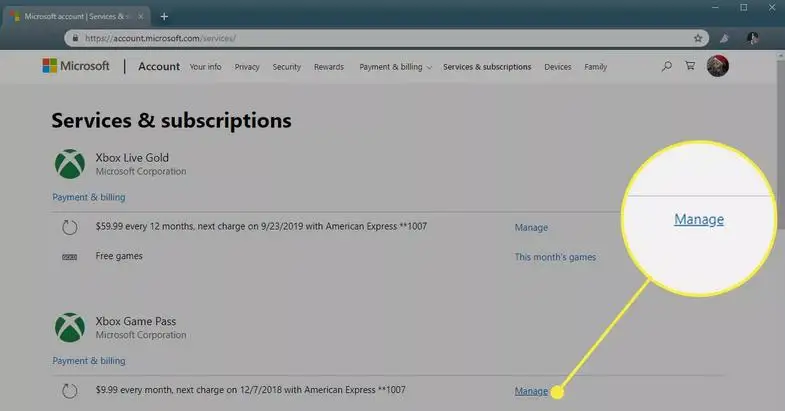Expand Payment & billing nav dropdown
The image size is (785, 411).
[396, 67]
